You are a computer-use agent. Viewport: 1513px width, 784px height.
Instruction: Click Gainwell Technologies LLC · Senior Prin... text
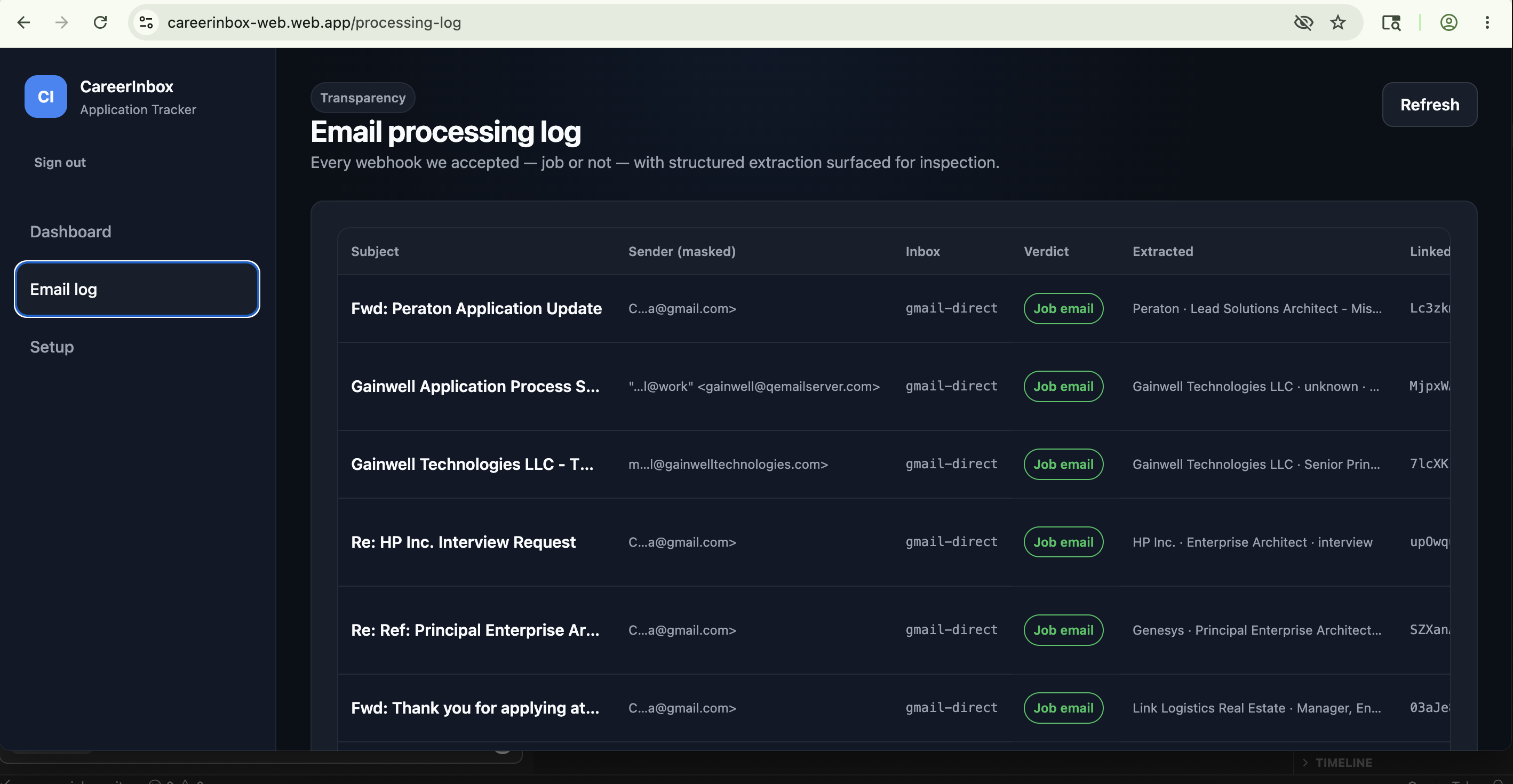(x=1256, y=464)
